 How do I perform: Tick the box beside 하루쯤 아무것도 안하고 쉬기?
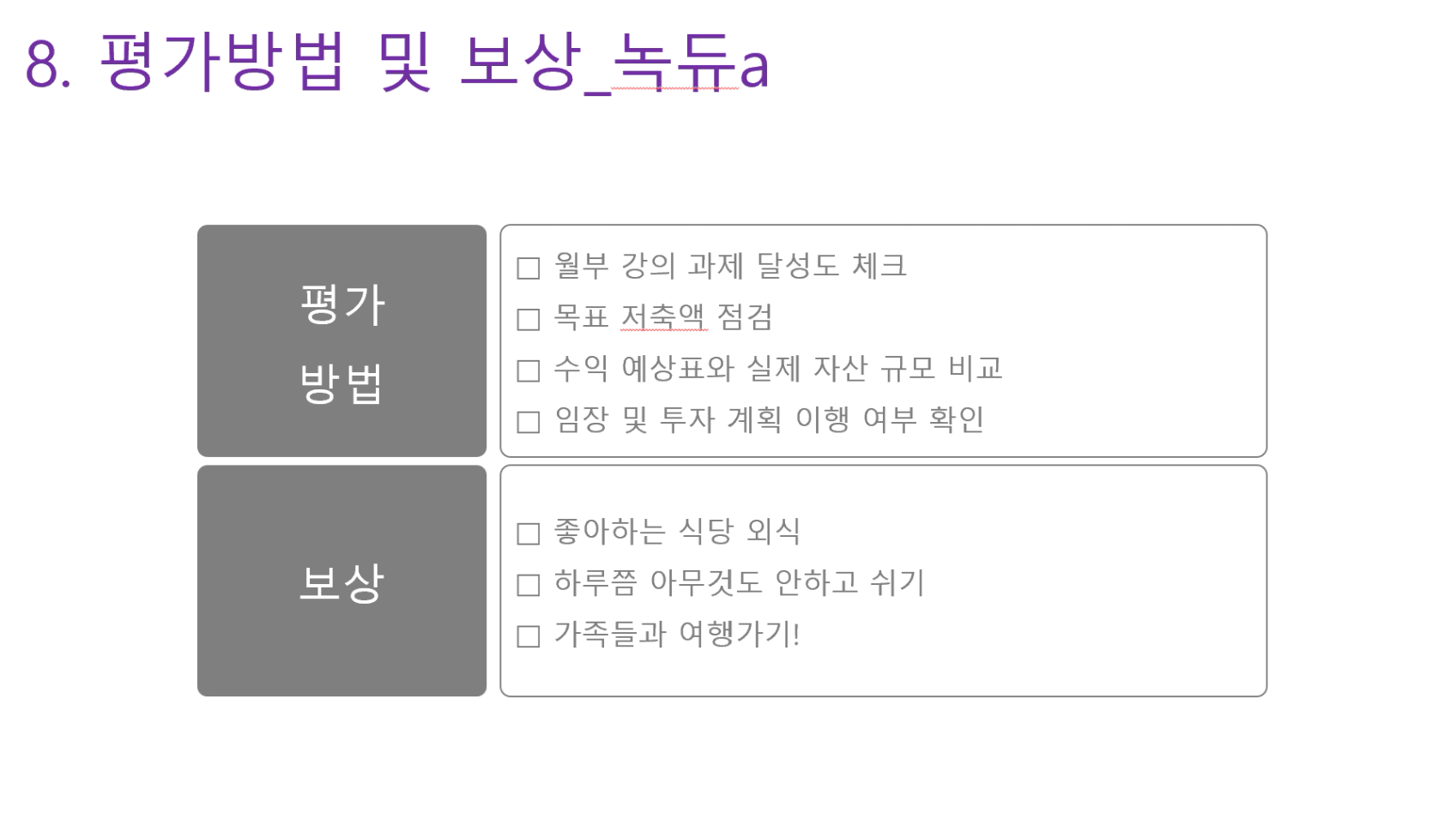[x=529, y=585]
